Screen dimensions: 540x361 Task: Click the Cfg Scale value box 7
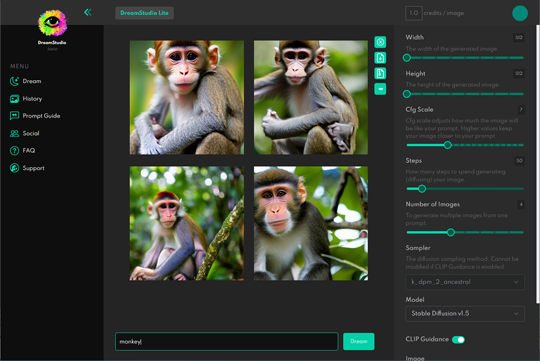click(x=521, y=110)
